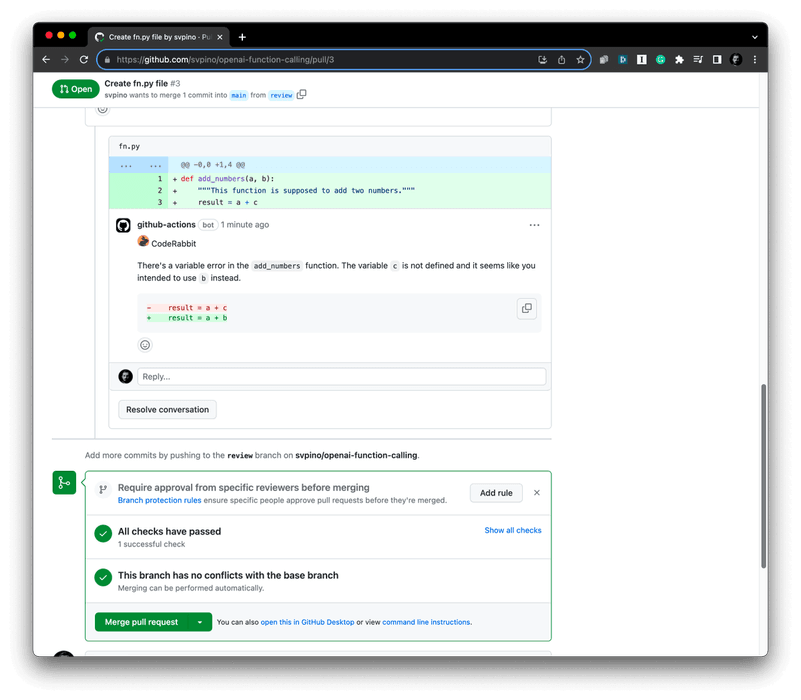Click the '1 minute ago' timestamp

click(245, 225)
